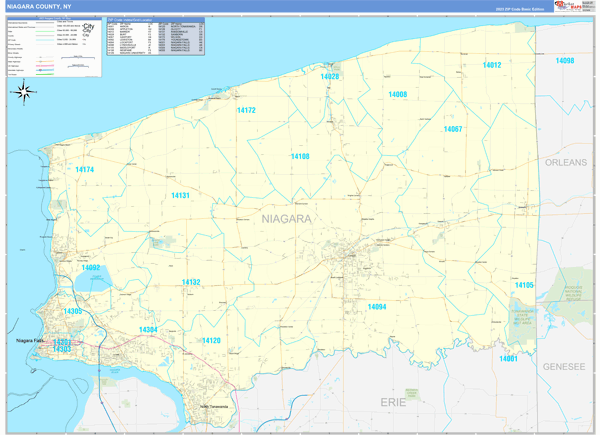Click the ZIP code 14305 label
600x435 pixels.
point(73,312)
